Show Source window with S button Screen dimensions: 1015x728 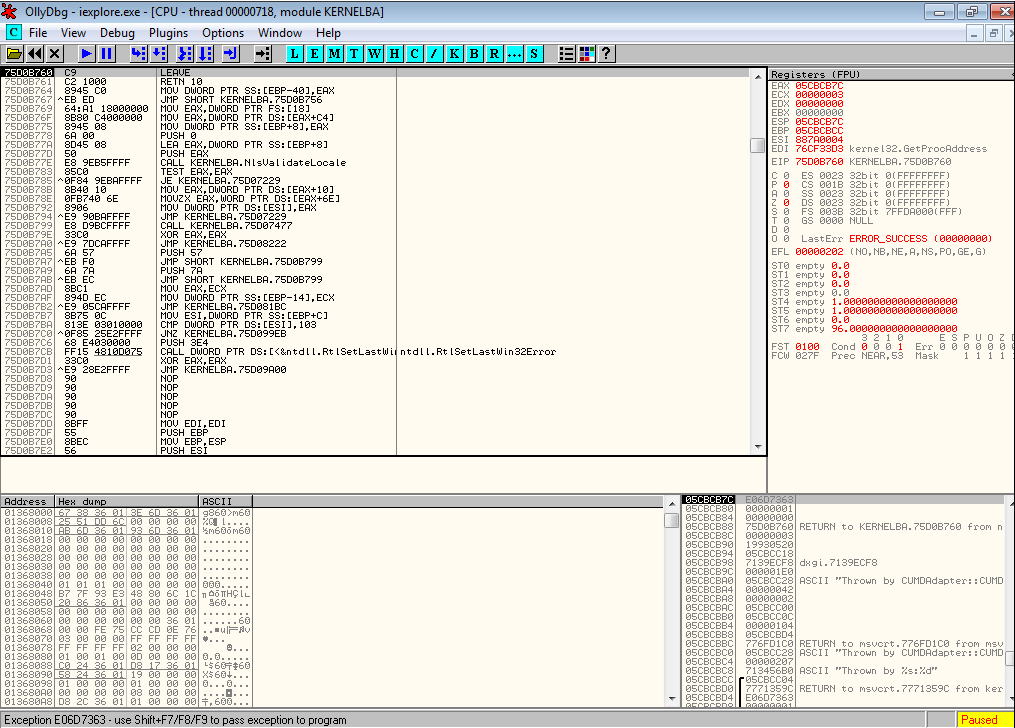[x=534, y=54]
